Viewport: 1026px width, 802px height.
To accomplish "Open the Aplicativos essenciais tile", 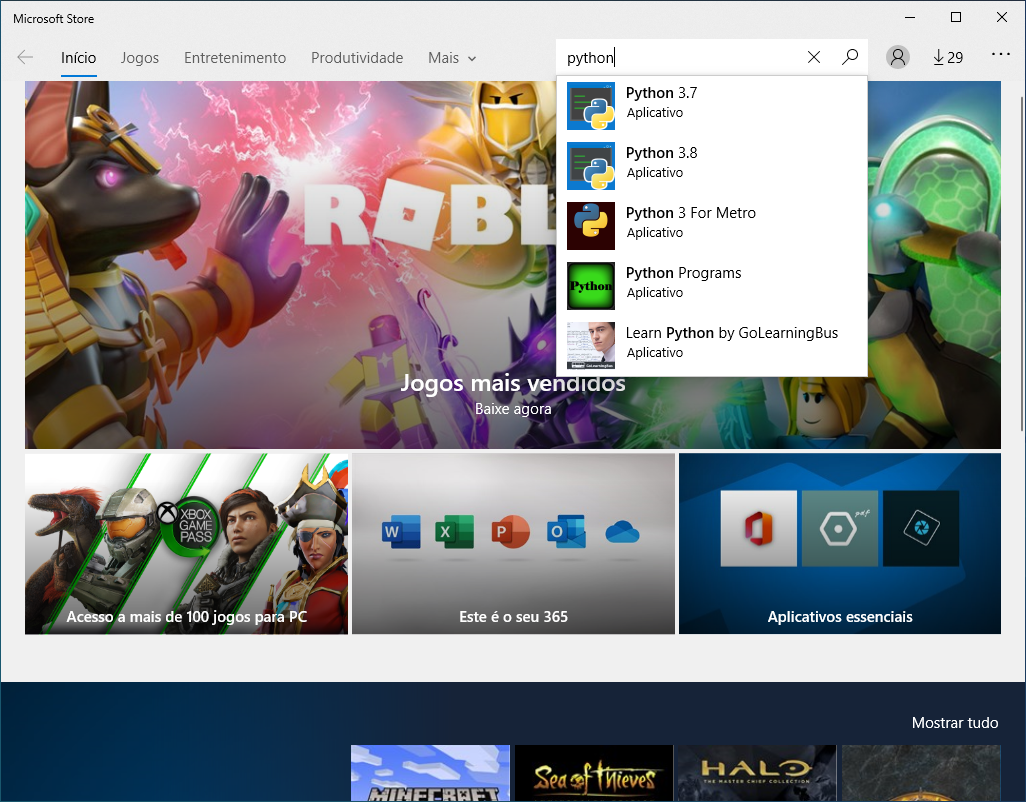I will (x=839, y=544).
